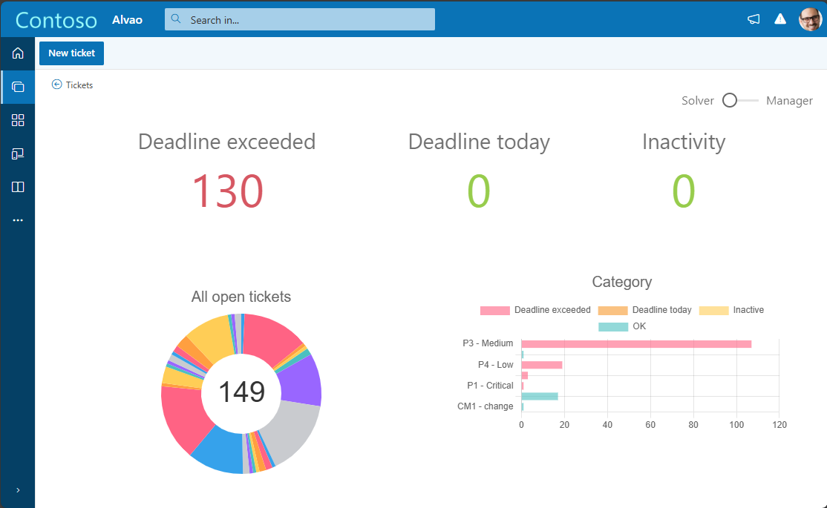This screenshot has height=508, width=827.
Task: Click the Tickets breadcrumb link
Action: 79,85
